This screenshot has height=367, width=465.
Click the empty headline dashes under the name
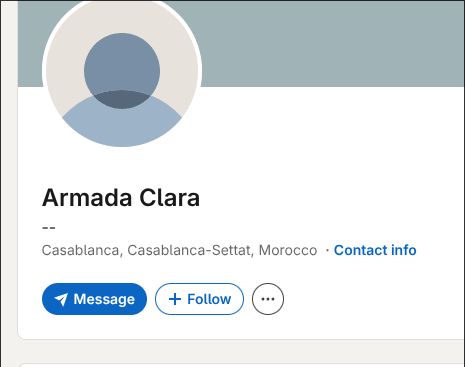[49, 228]
